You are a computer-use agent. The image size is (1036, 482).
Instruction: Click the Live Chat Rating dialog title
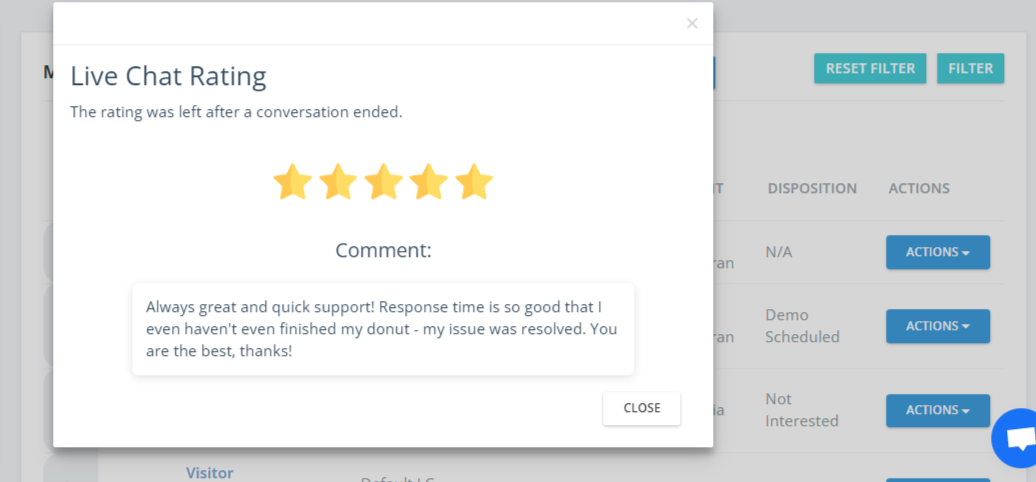[168, 77]
